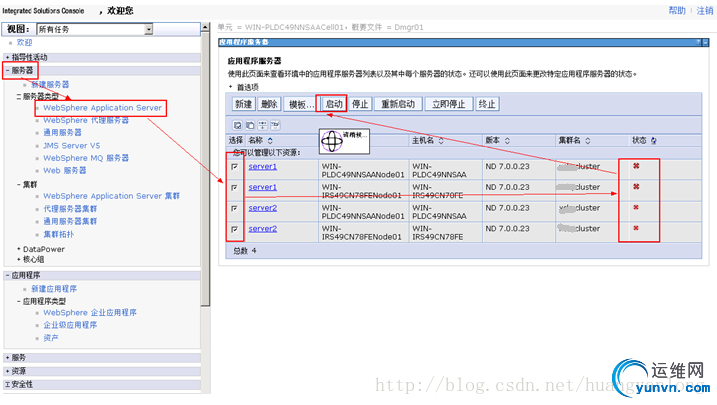The image size is (717, 405).
Task: Collapse the 服务器 section
Action: pos(8,70)
